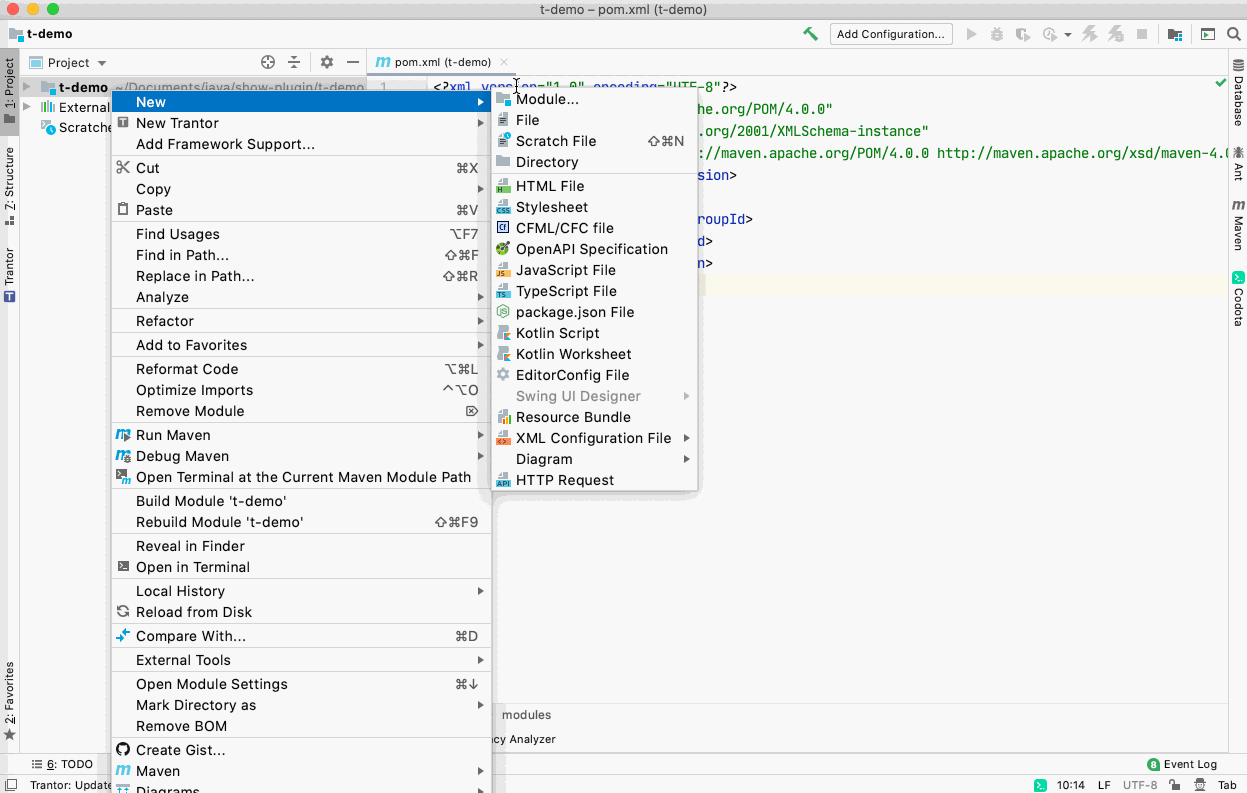The height and width of the screenshot is (793, 1247).
Task: Click the Resource Bundle icon
Action: click(503, 417)
